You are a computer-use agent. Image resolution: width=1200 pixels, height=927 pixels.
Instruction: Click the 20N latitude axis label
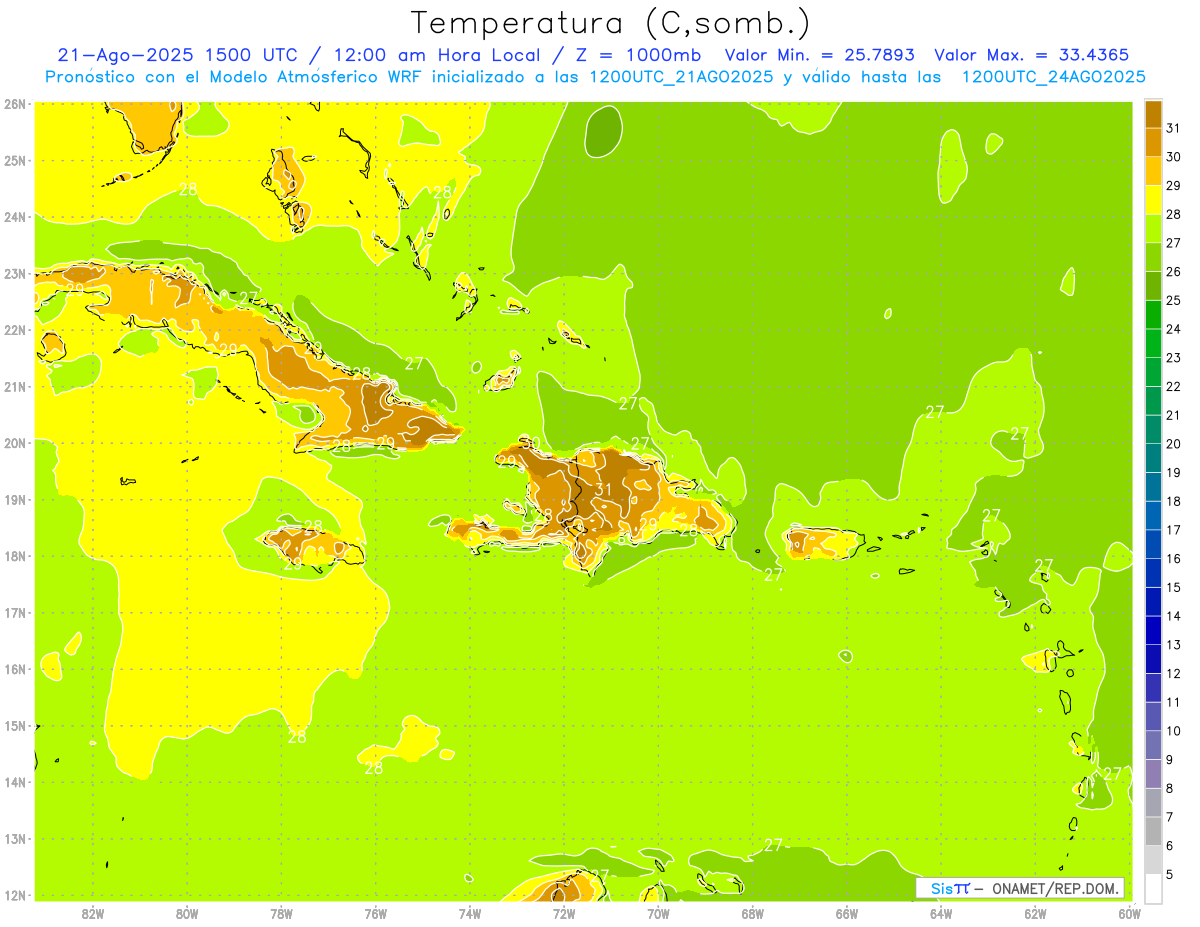(x=14, y=443)
